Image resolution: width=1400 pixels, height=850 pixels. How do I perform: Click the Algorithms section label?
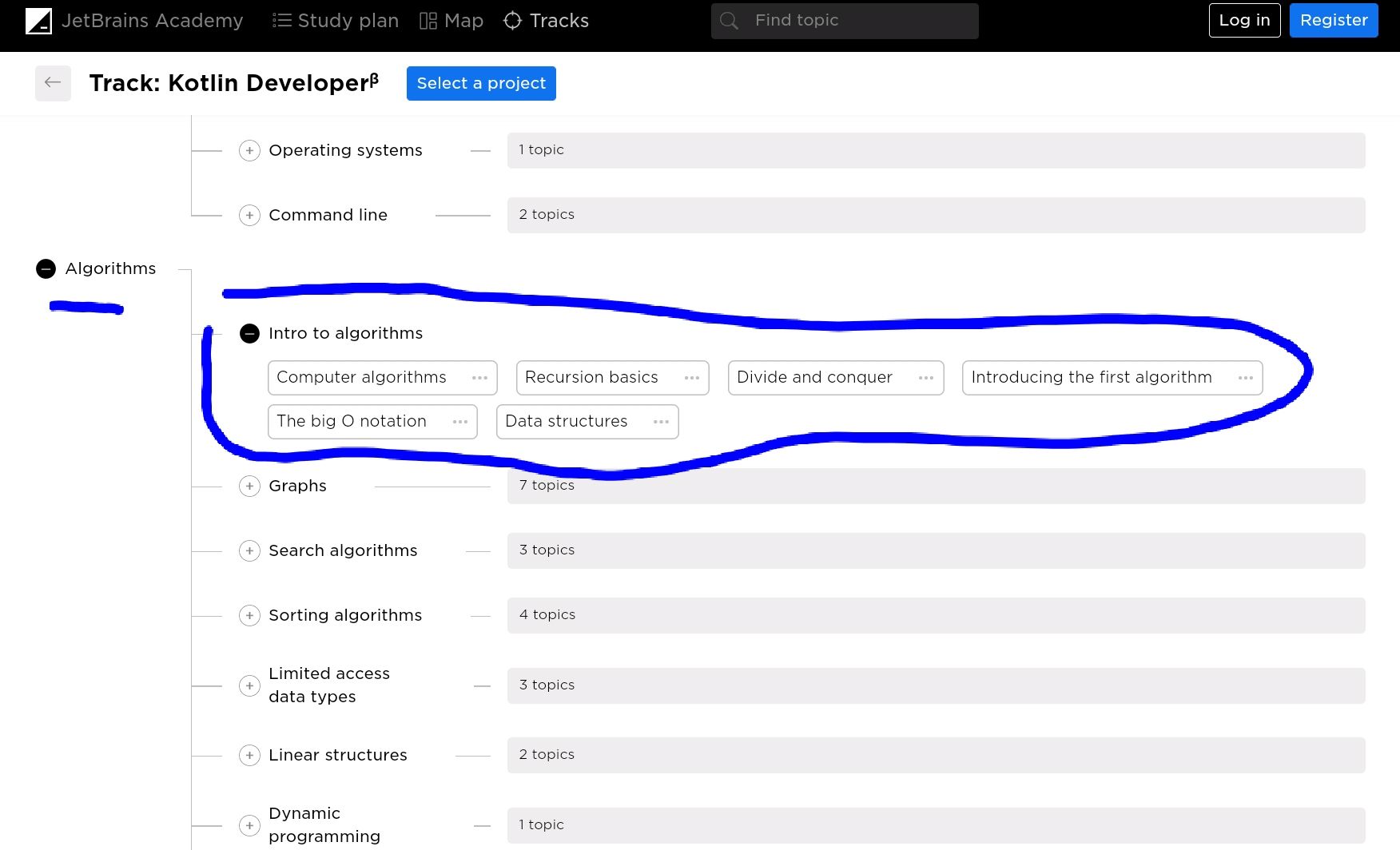(110, 269)
